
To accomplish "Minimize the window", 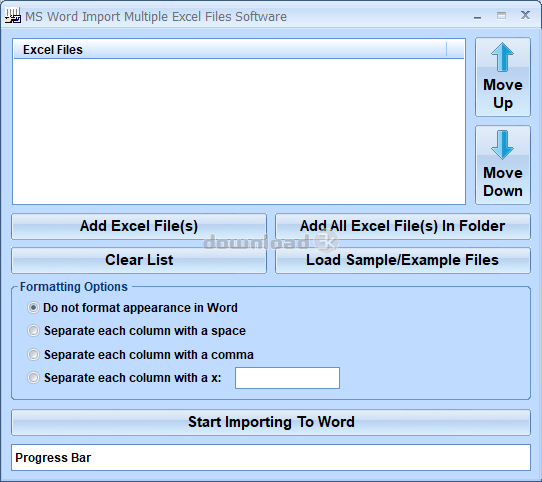I will click(x=477, y=16).
